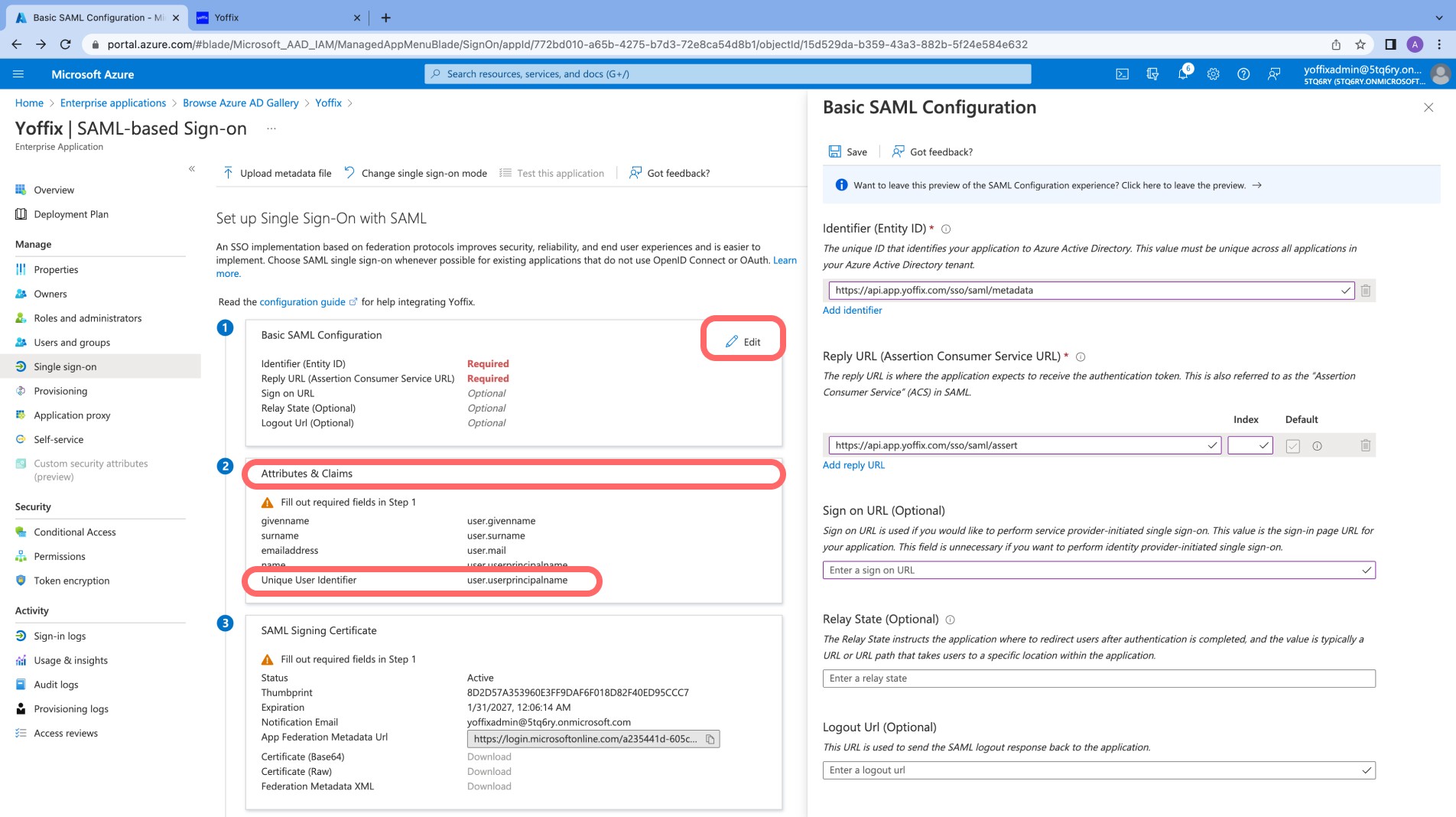Click the Microsoft Azure home label
1456x817 pixels.
coord(93,74)
